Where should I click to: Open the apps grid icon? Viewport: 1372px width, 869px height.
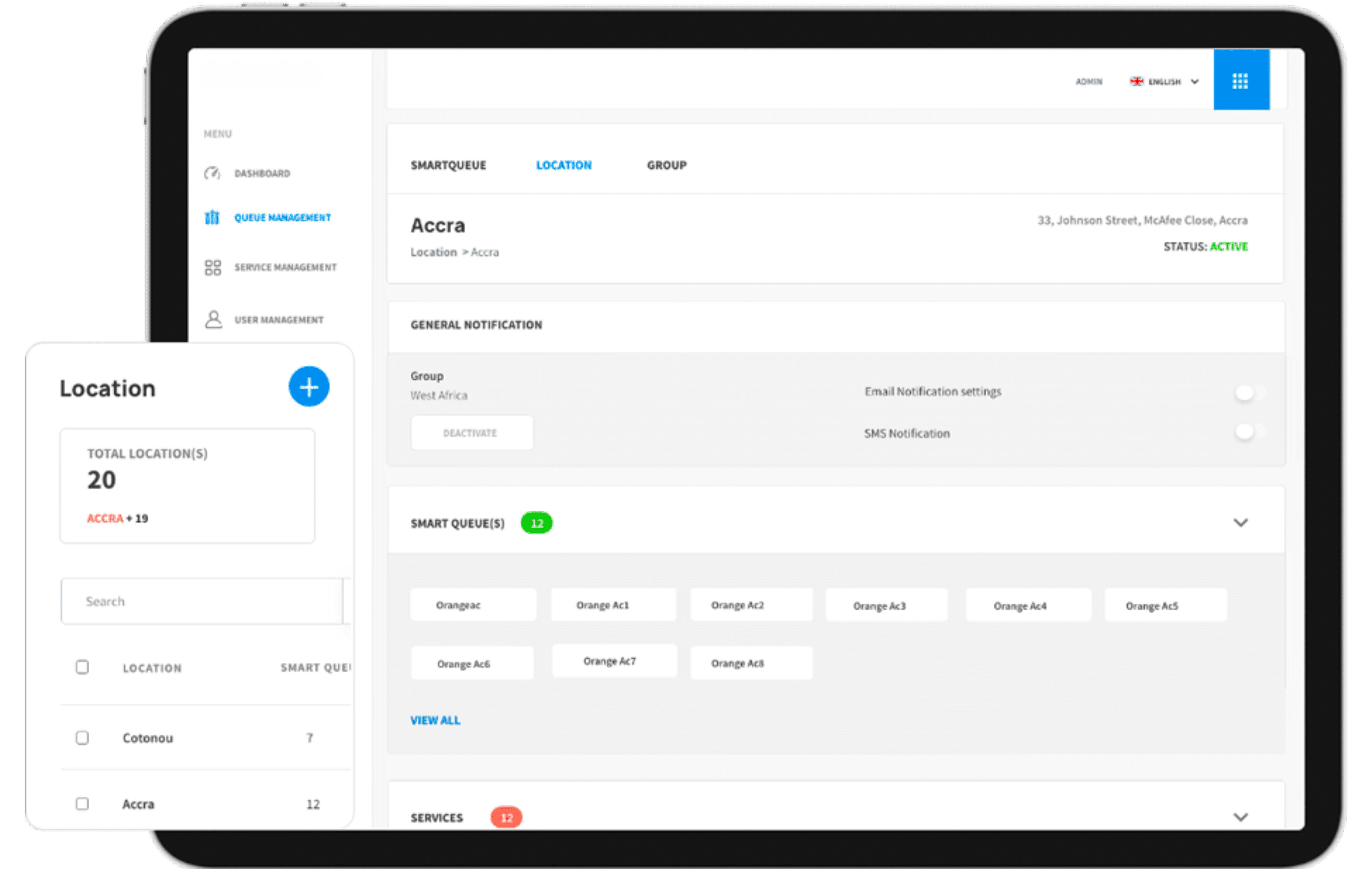1241,81
